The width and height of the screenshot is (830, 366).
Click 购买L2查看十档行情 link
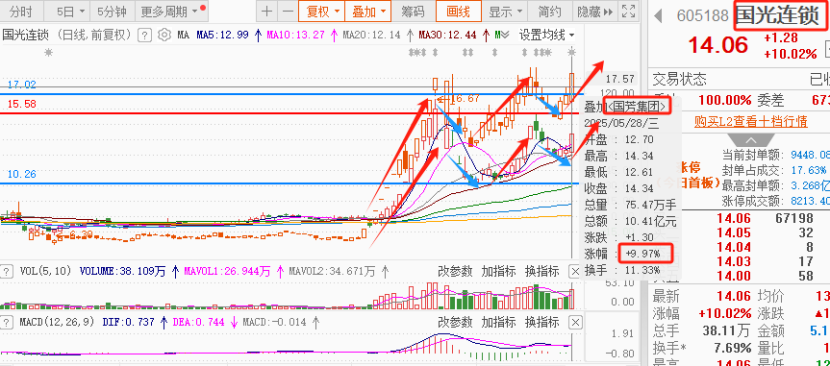click(x=751, y=122)
